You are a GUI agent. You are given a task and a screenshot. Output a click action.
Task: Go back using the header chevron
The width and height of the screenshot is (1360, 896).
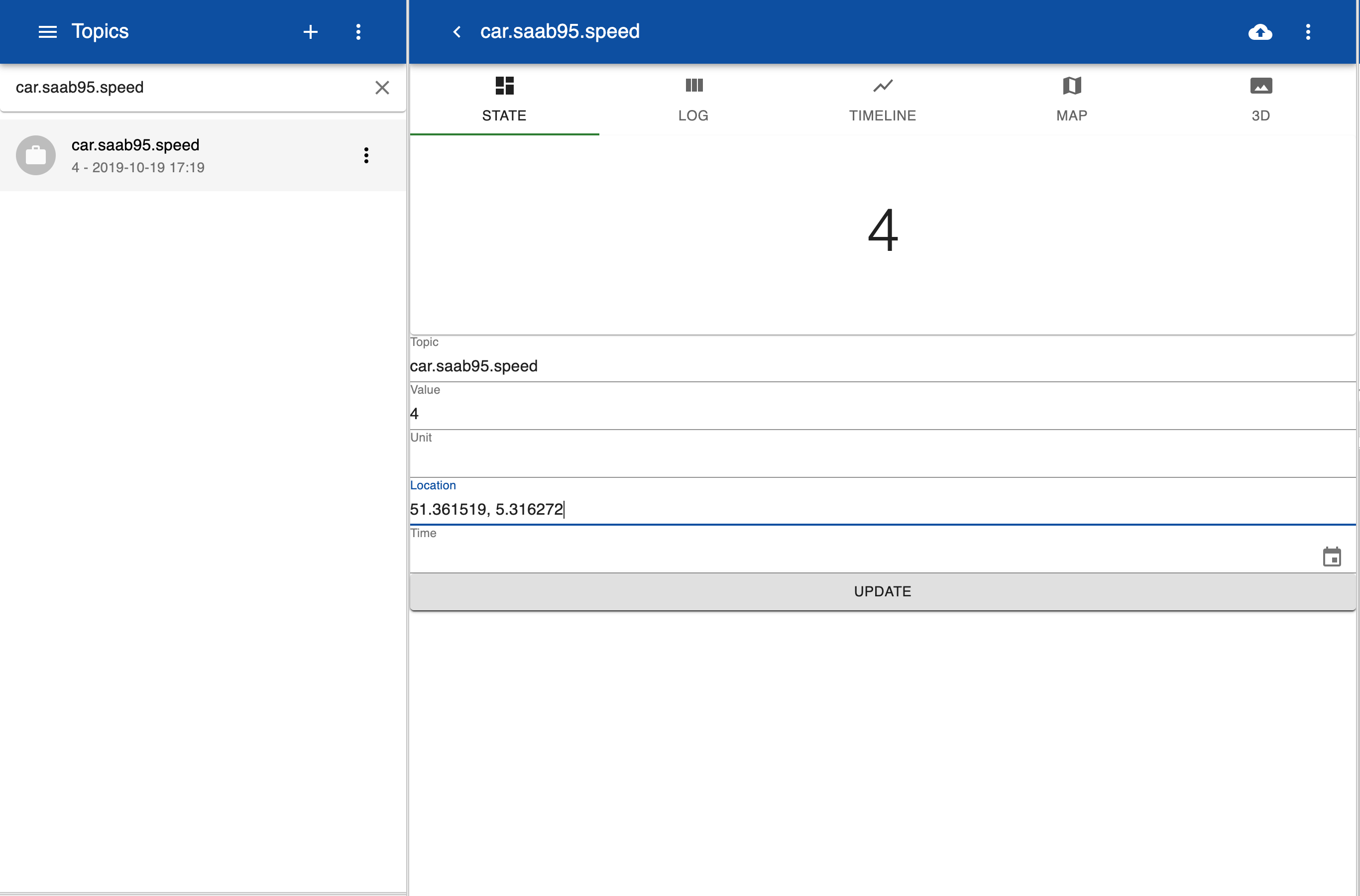pos(456,32)
